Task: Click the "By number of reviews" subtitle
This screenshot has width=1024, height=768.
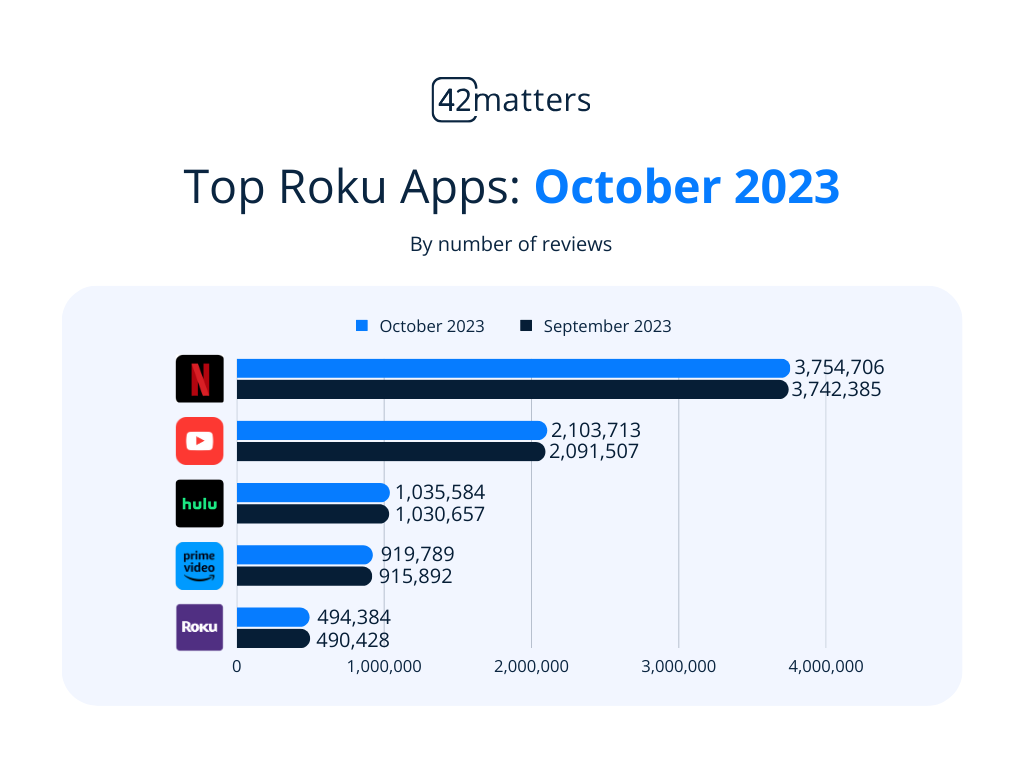Action: [511, 244]
